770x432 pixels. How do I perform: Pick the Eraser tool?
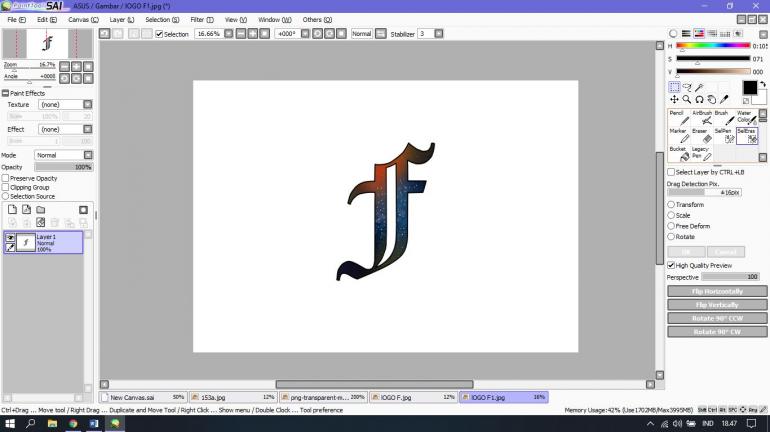point(701,136)
